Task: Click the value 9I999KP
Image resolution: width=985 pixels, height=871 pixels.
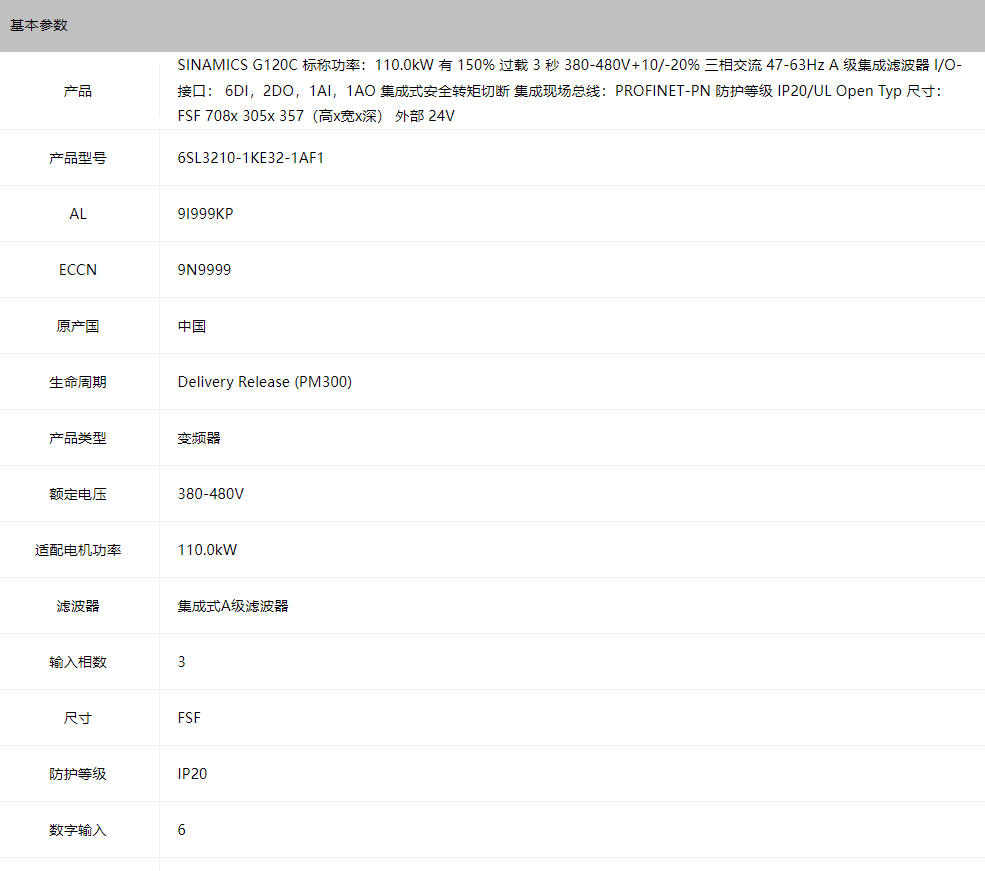Action: pos(205,214)
